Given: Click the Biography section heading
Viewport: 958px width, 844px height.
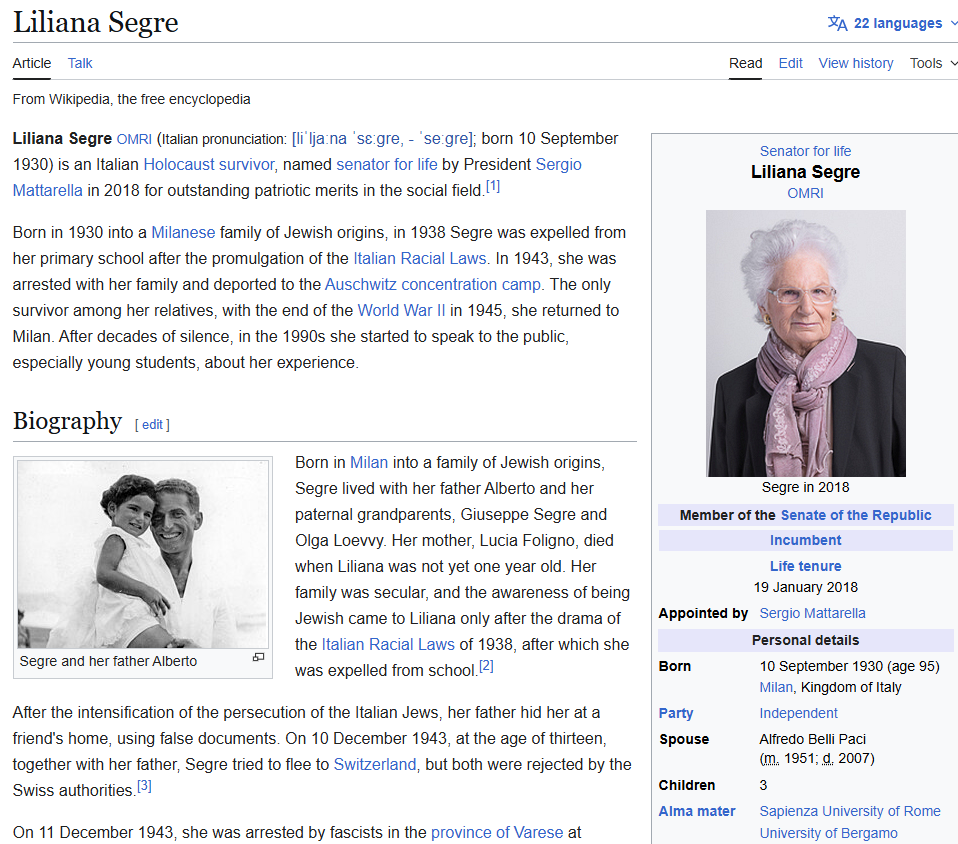Looking at the screenshot, I should coord(67,421).
